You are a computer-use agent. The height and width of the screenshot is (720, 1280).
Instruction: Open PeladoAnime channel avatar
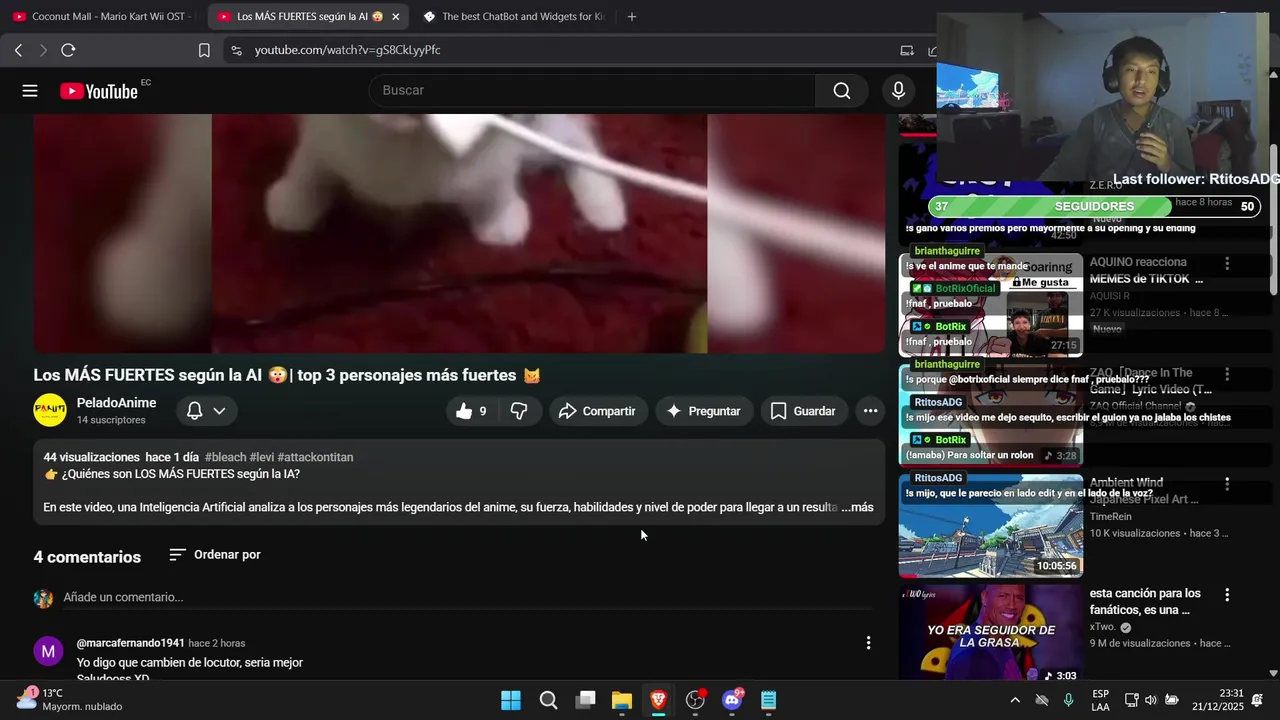coord(50,411)
